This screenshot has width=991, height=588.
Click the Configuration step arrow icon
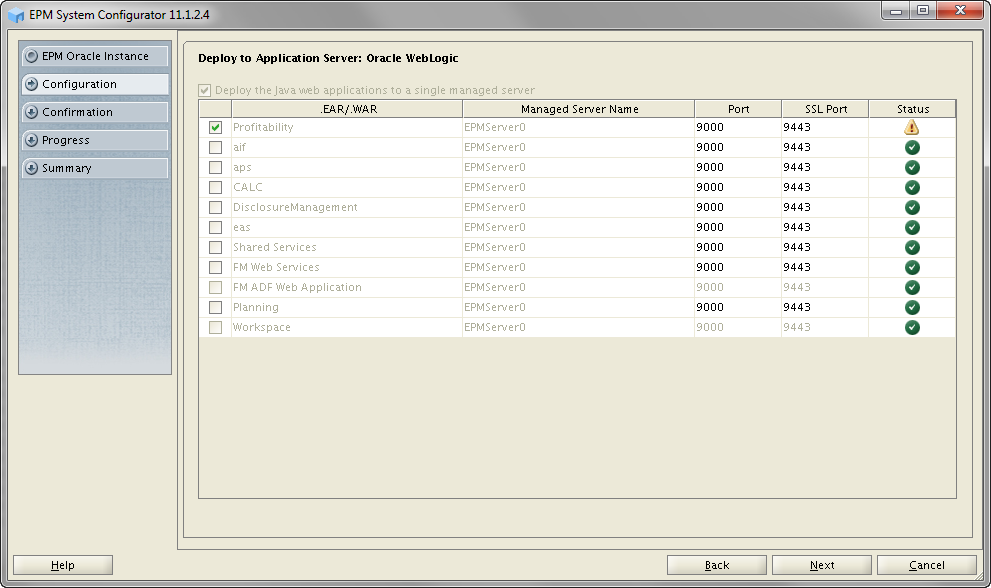(31, 84)
